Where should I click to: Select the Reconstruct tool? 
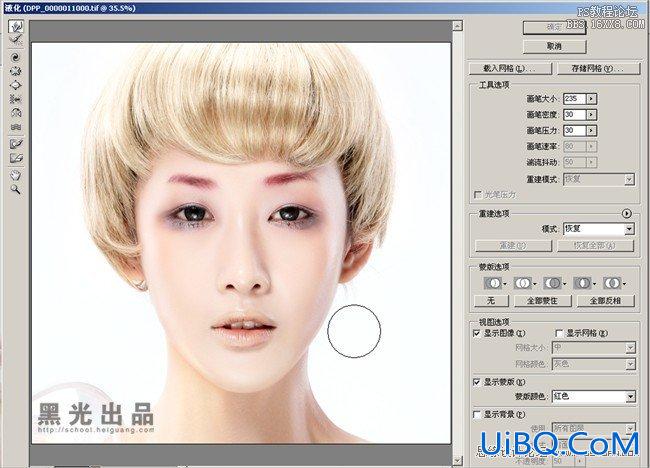16,40
